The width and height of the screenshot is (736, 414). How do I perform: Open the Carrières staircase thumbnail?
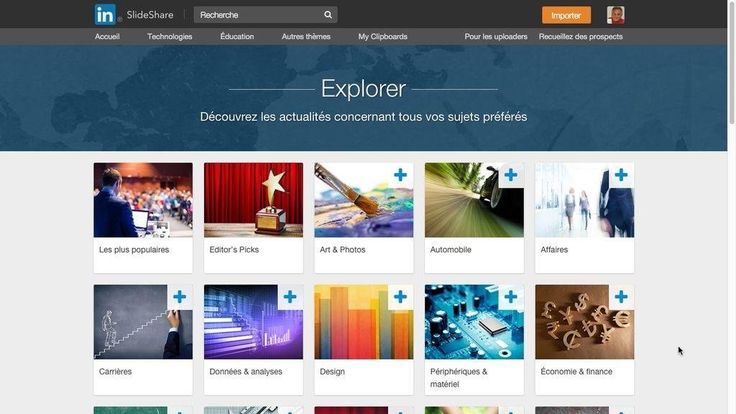[x=143, y=322]
